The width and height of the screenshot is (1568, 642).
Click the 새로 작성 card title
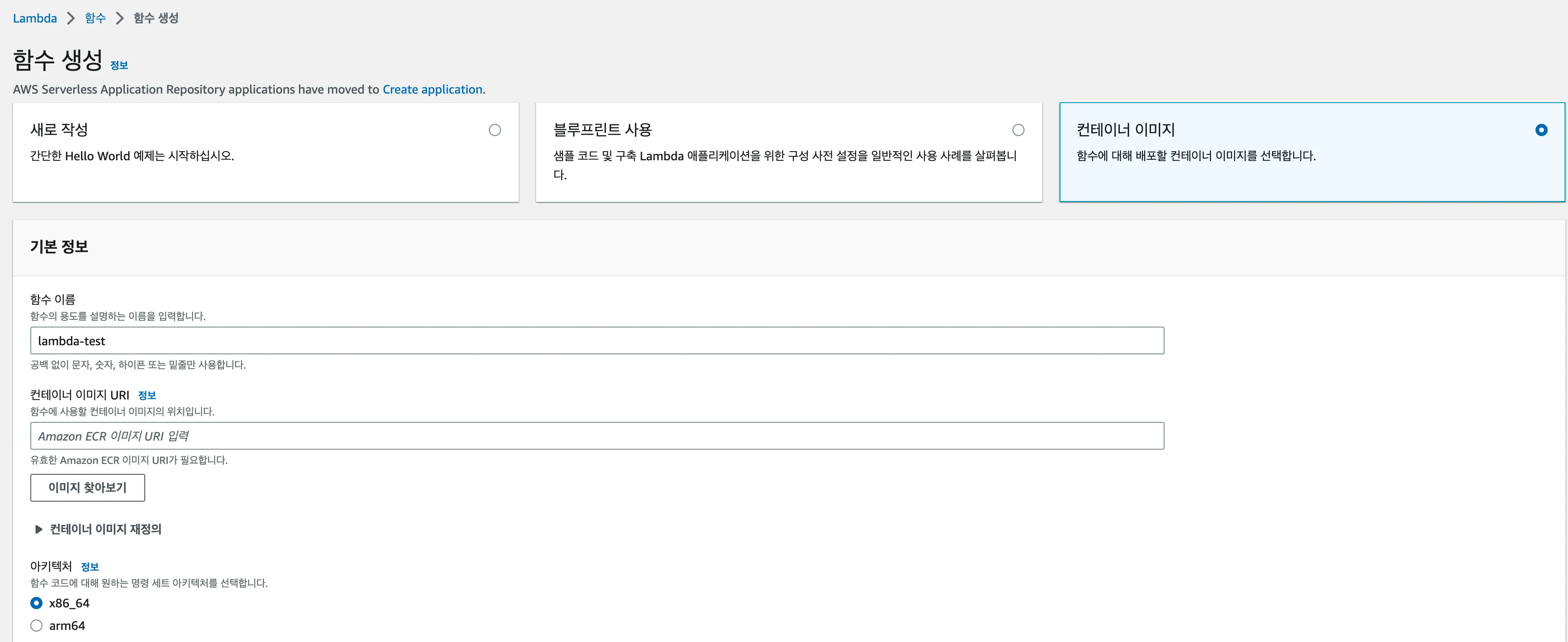coord(59,130)
